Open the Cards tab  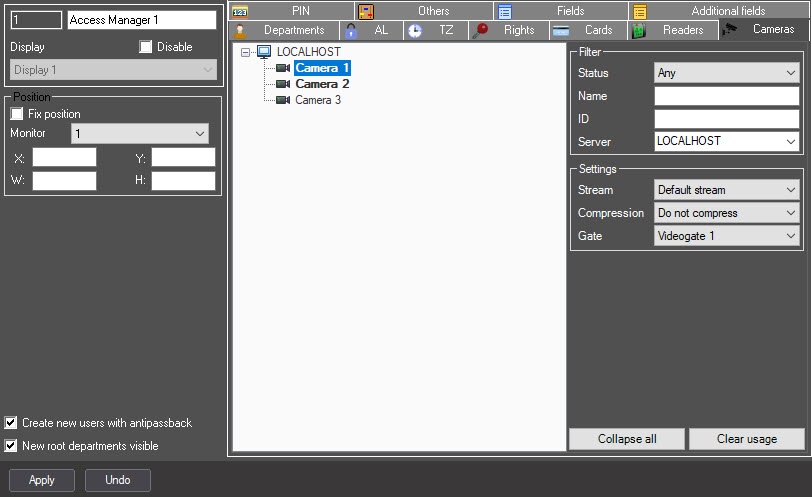coord(588,30)
